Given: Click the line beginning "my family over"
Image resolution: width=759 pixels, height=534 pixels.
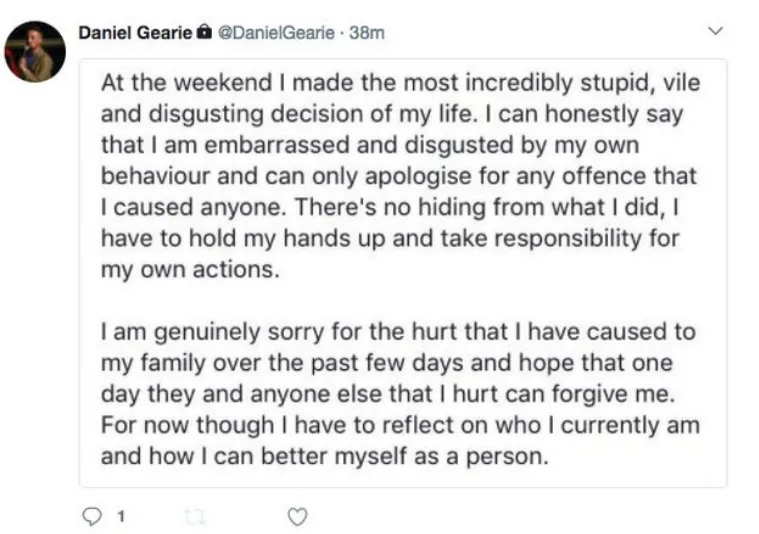Looking at the screenshot, I should point(387,361).
